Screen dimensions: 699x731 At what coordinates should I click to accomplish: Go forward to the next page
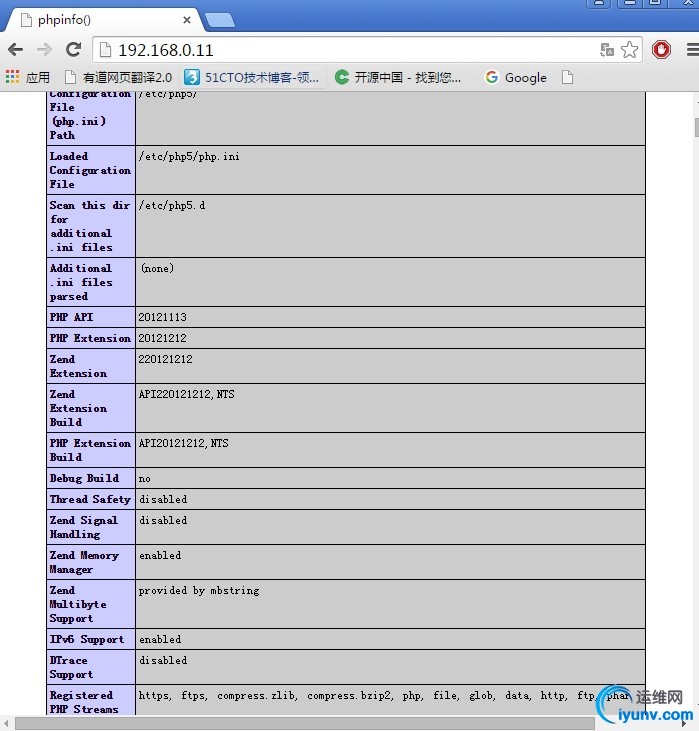click(x=45, y=49)
